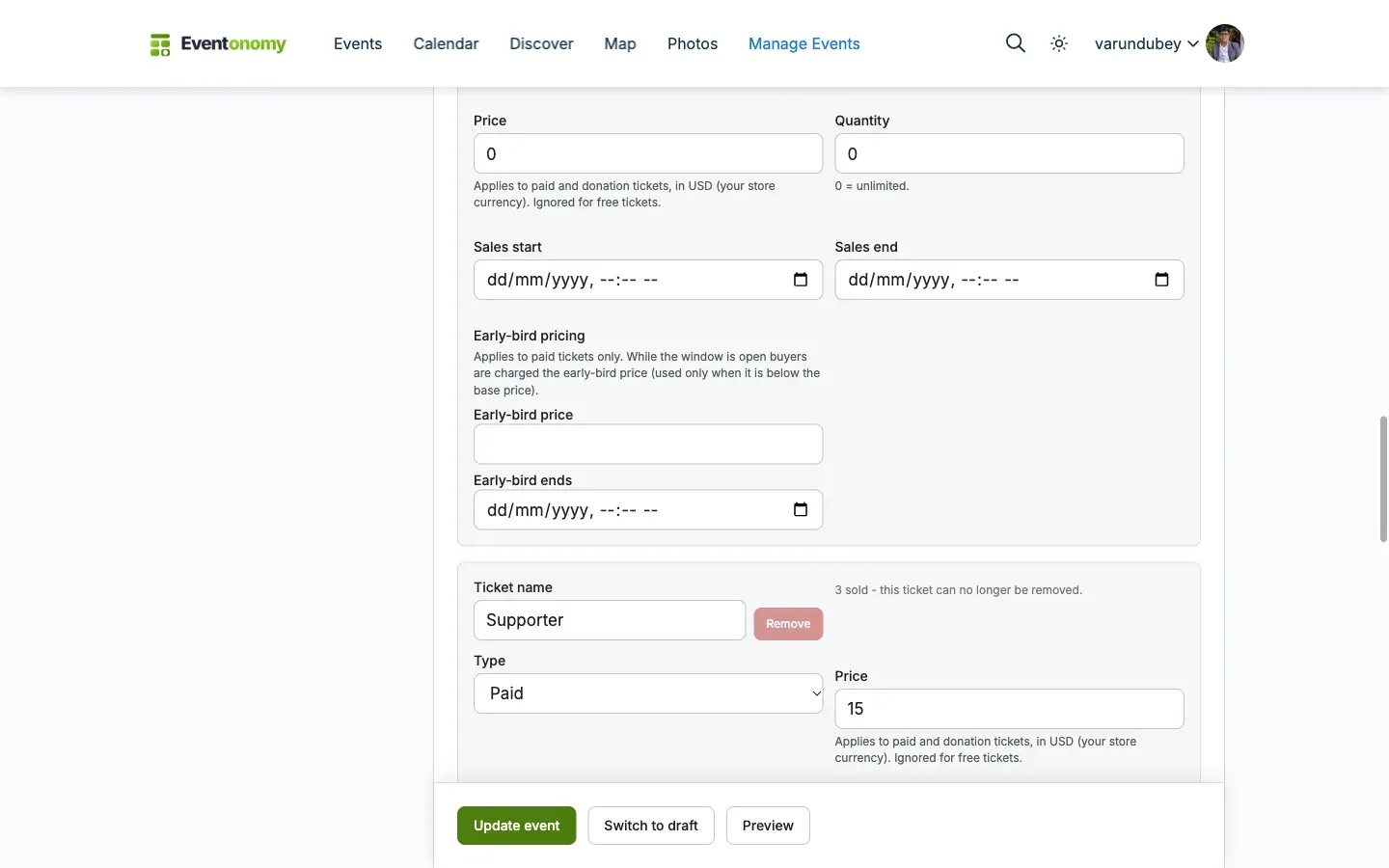The width and height of the screenshot is (1389, 868).
Task: Click the Preview button
Action: 768,826
